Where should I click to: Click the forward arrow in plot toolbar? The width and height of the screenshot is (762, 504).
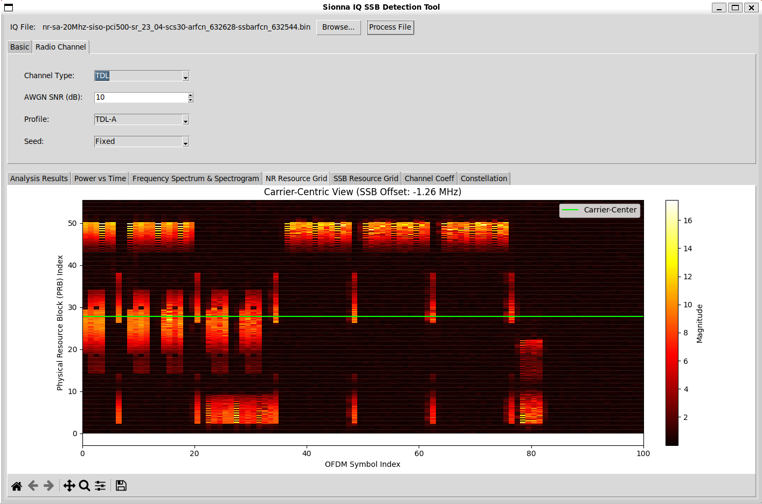point(48,486)
